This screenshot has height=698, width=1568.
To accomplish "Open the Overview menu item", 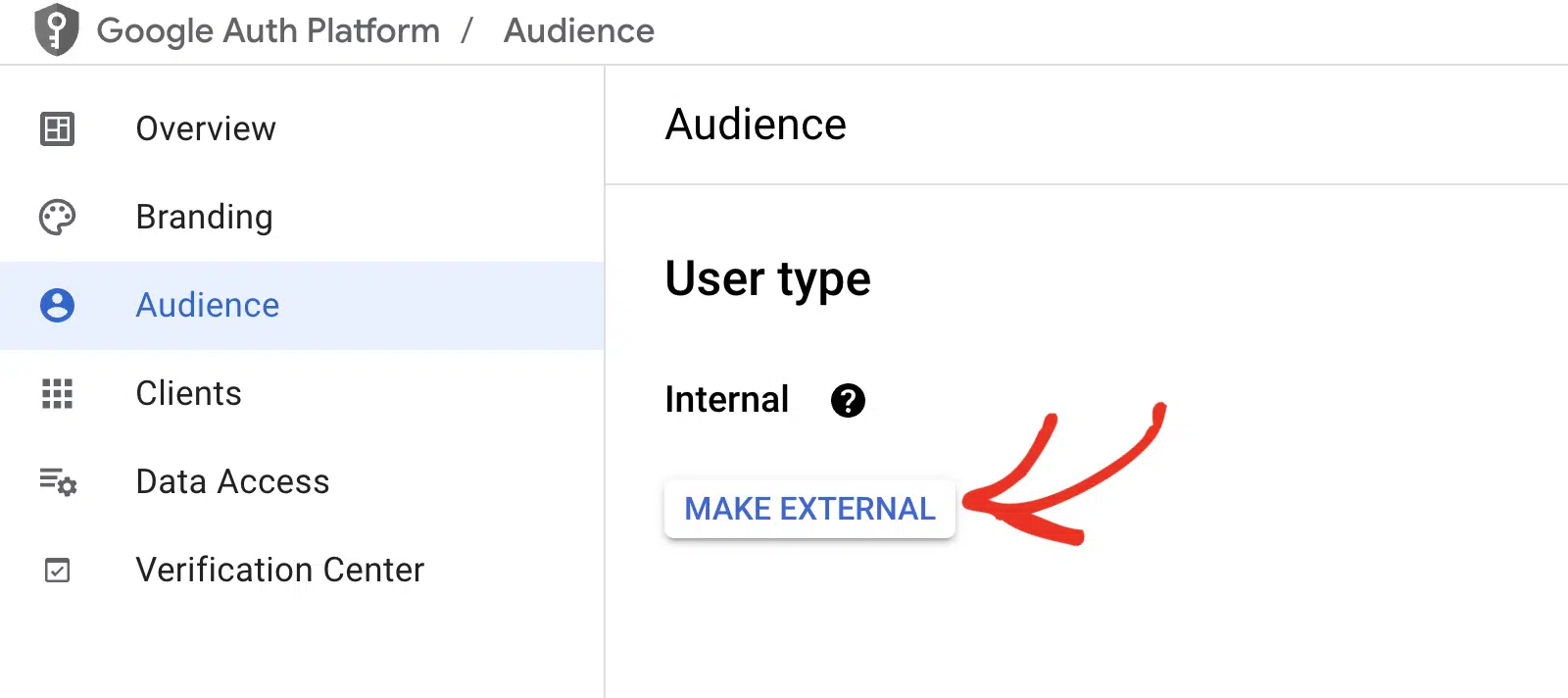I will click(302, 128).
